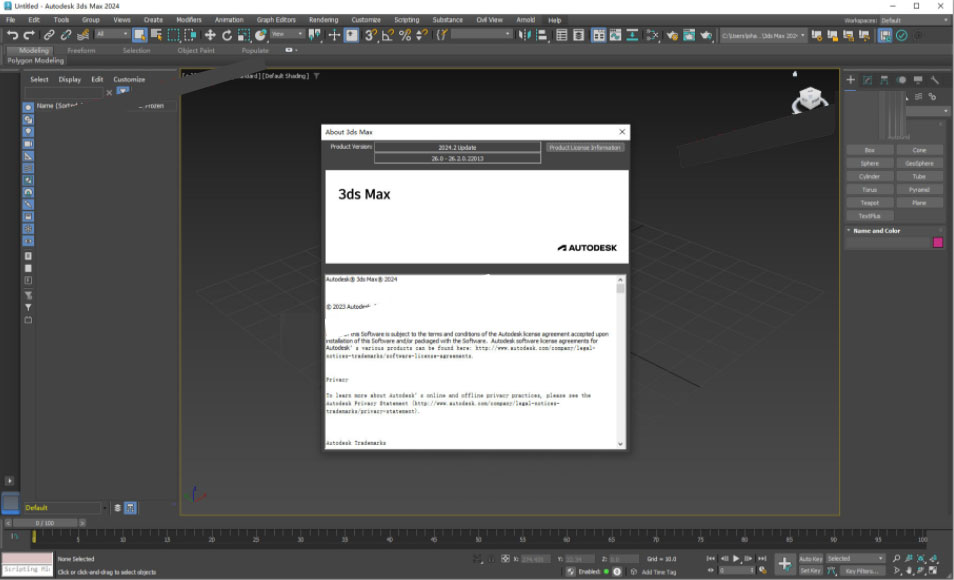Toggle the Scene Explorer icon
The width and height of the screenshot is (954, 580).
pos(562,35)
